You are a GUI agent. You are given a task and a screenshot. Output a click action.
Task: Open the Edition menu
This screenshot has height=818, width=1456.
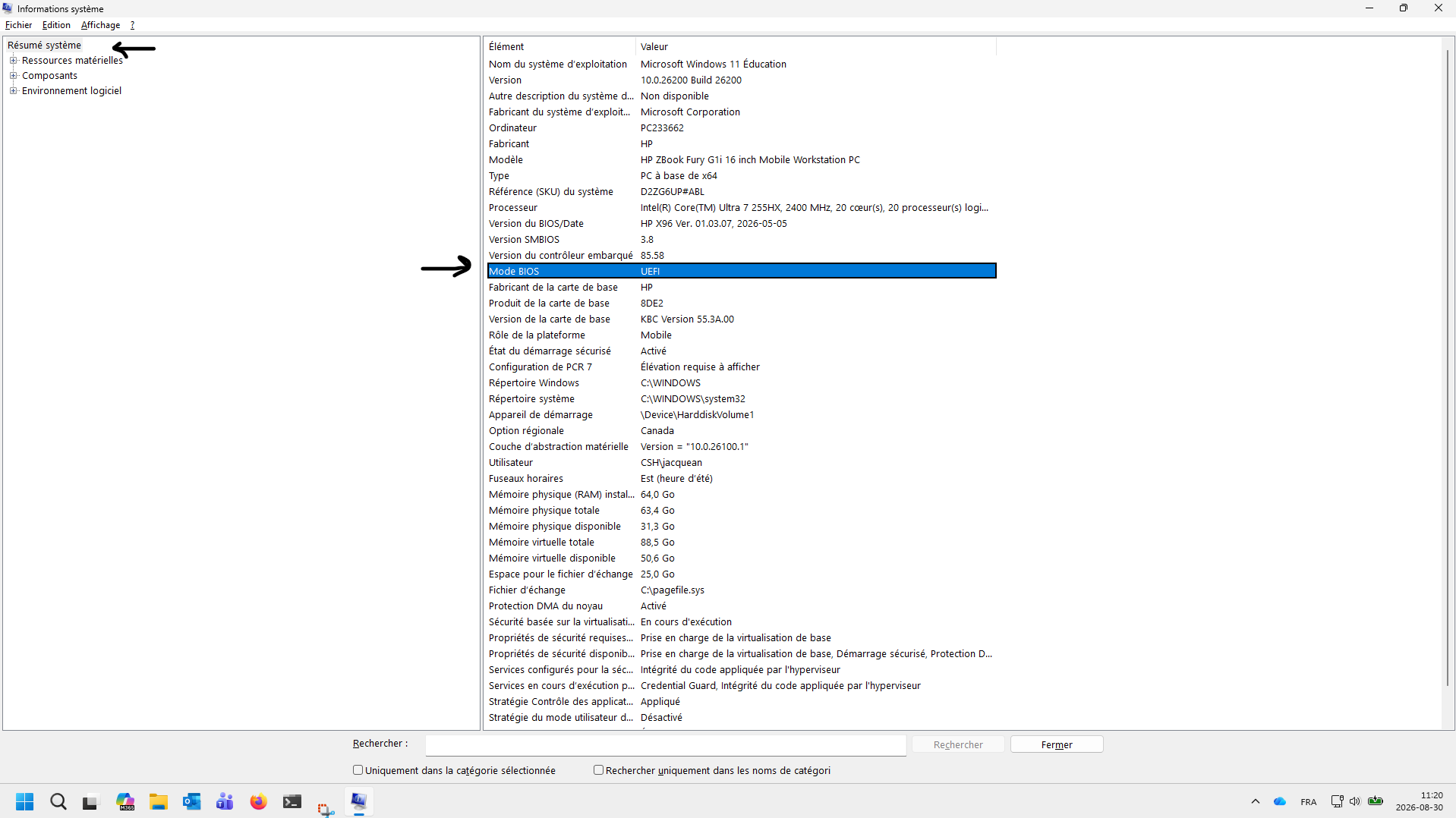[56, 25]
